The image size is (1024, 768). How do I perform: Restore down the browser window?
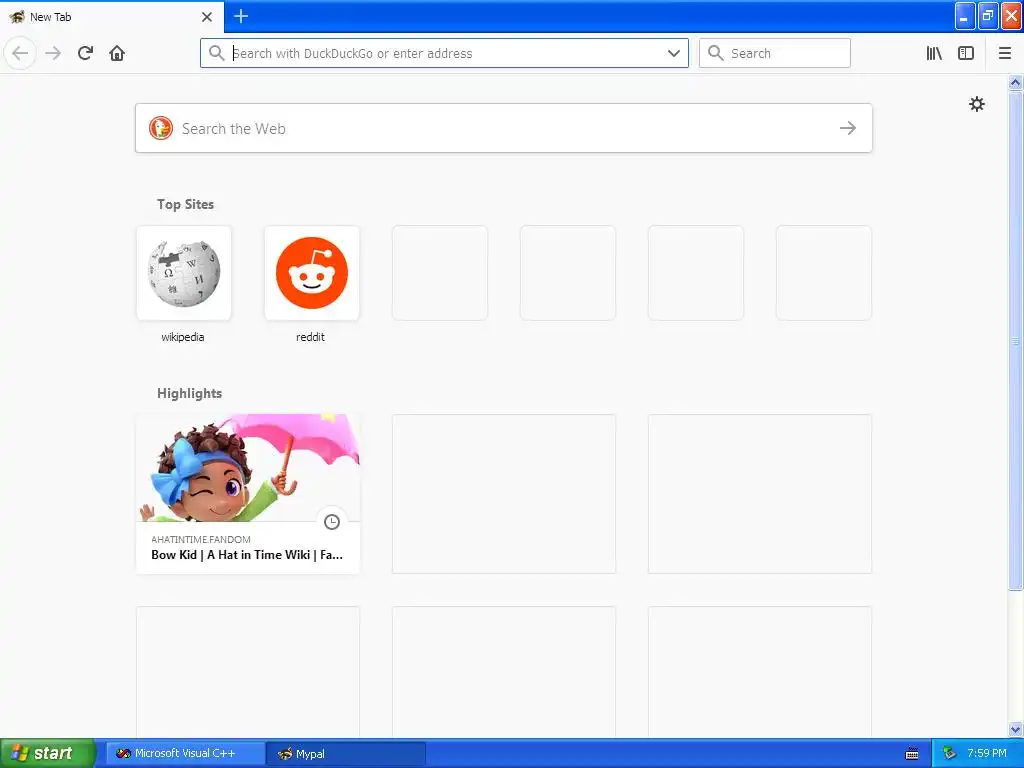point(988,16)
